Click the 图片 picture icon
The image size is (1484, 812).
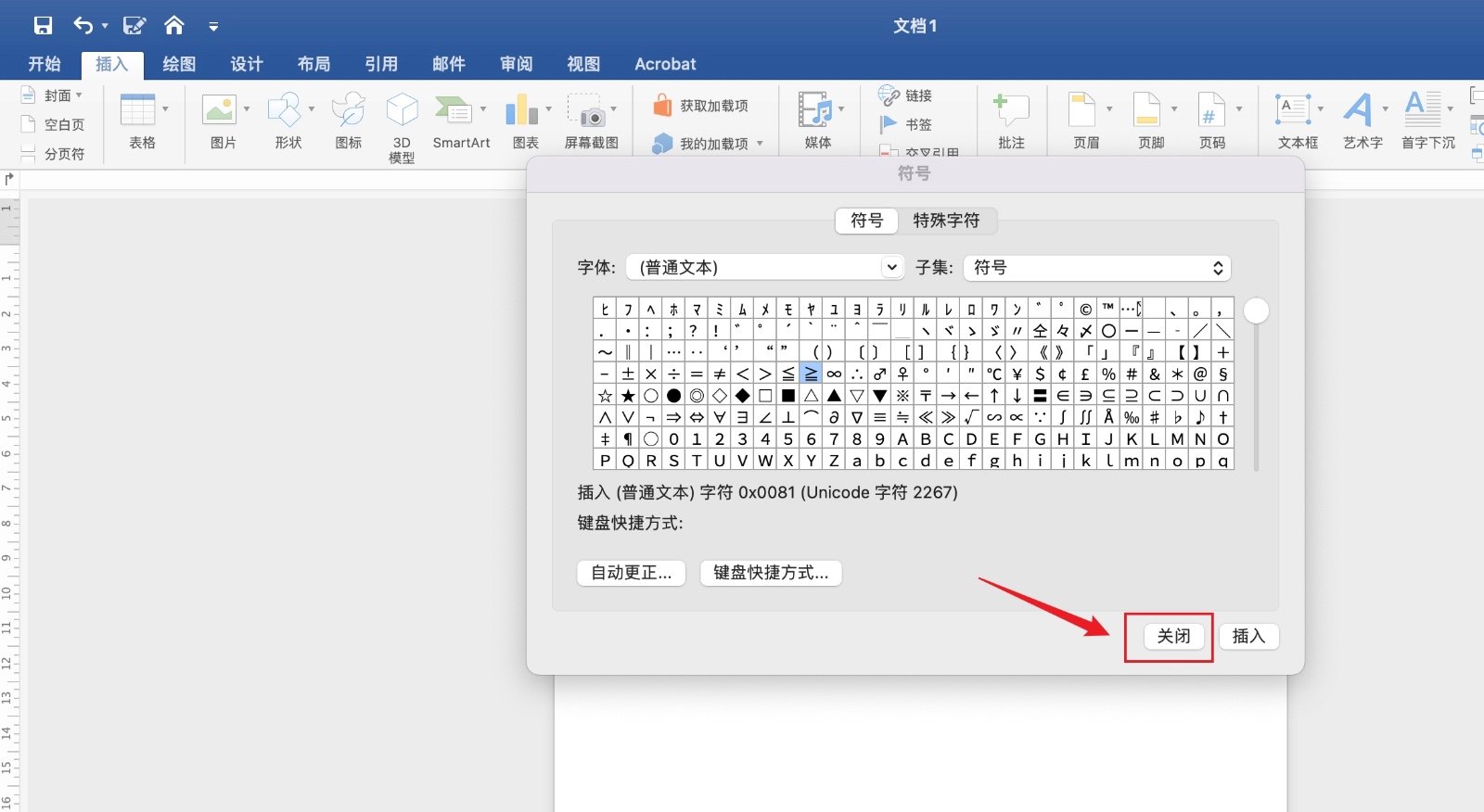[x=219, y=109]
